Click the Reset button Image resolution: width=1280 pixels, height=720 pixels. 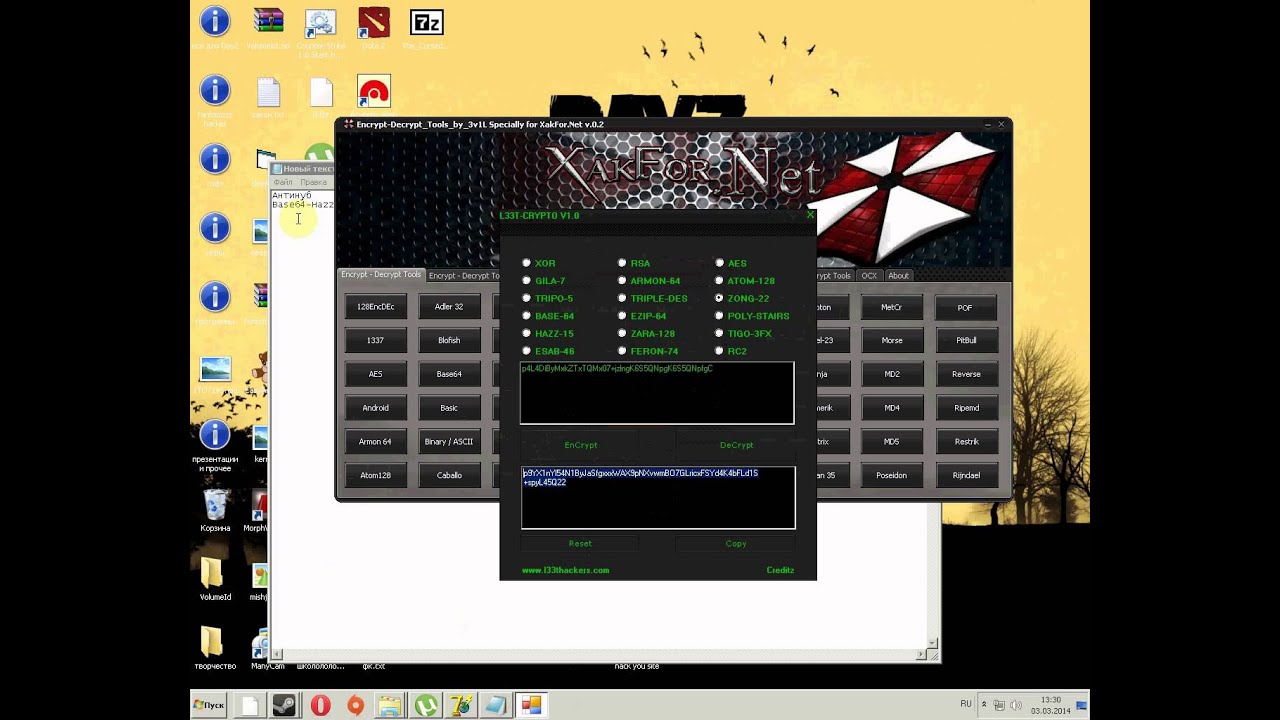tap(580, 543)
